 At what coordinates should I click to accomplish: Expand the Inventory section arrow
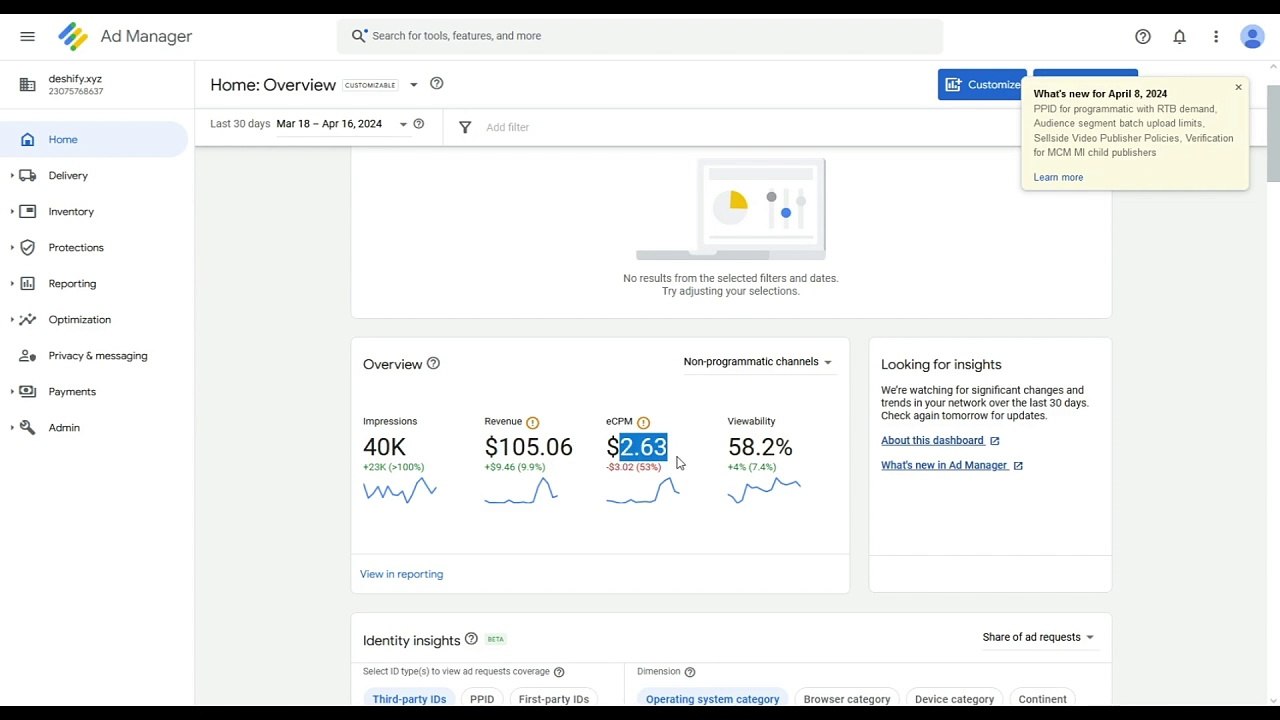[12, 212]
